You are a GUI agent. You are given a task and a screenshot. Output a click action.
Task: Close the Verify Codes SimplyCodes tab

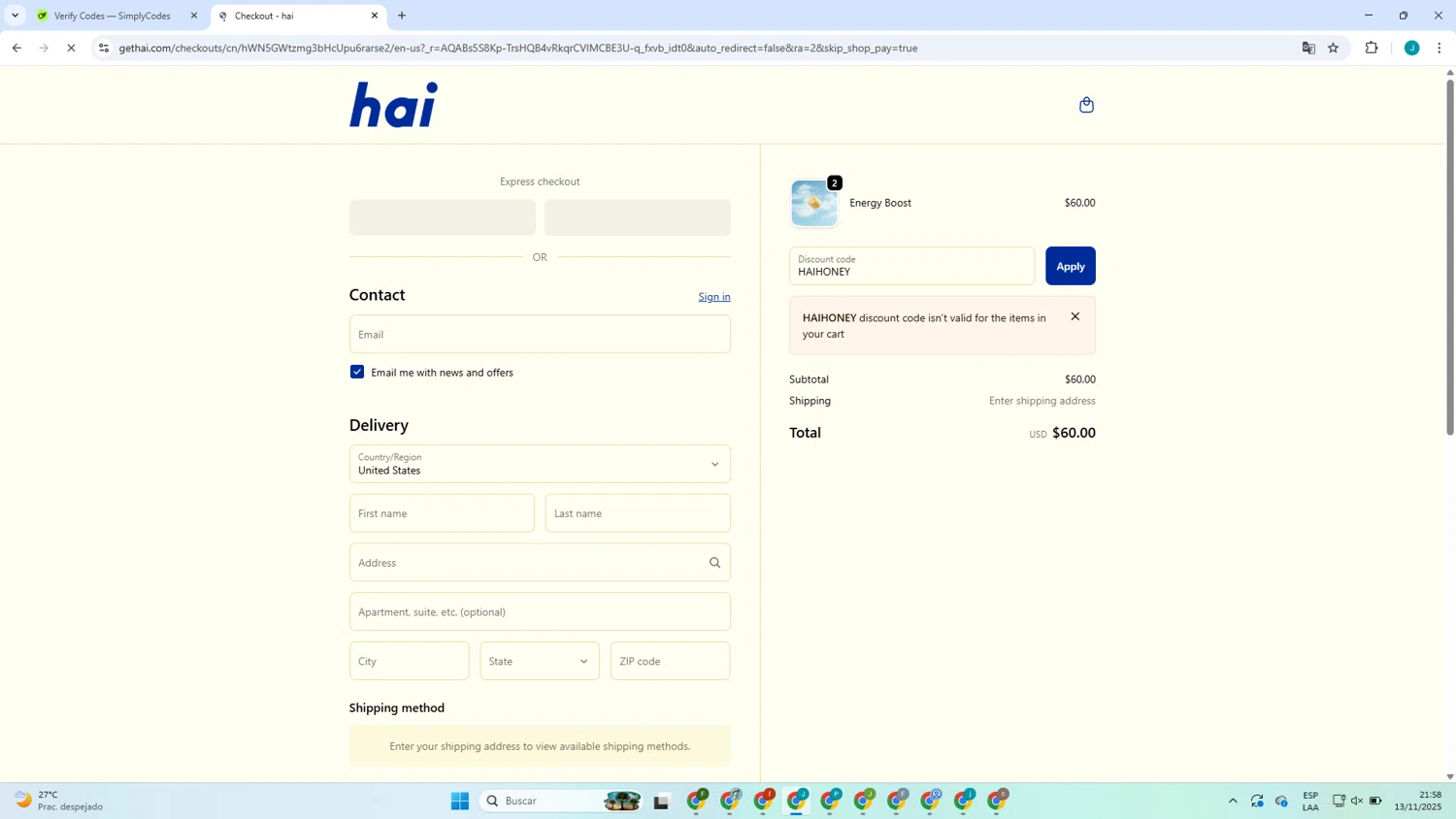193,16
